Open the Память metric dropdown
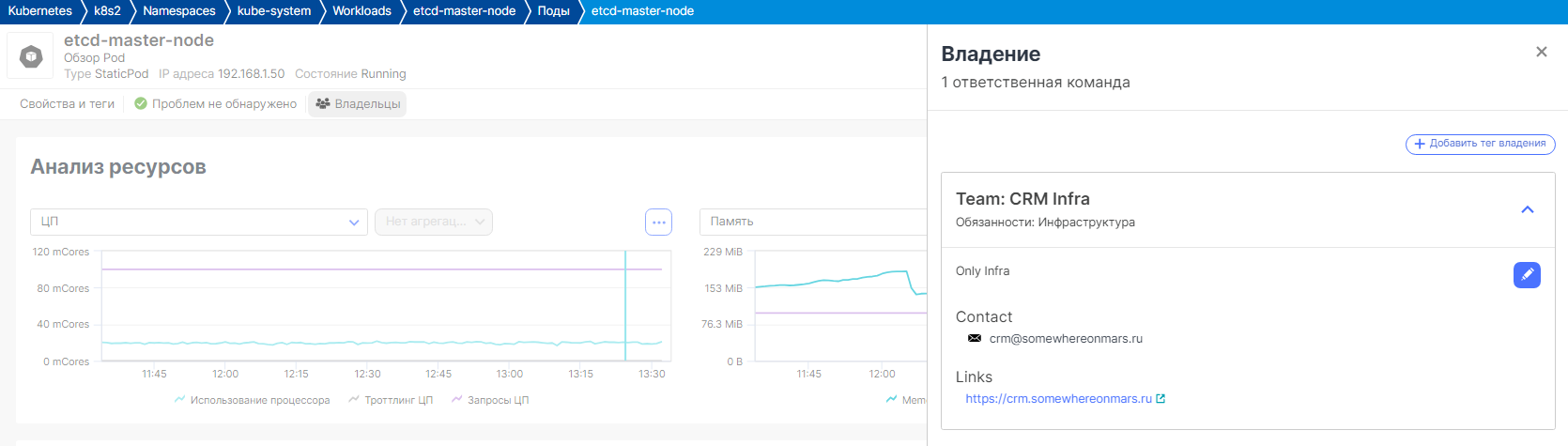Viewport: 1568px width, 446px height. pyautogui.click(x=812, y=222)
